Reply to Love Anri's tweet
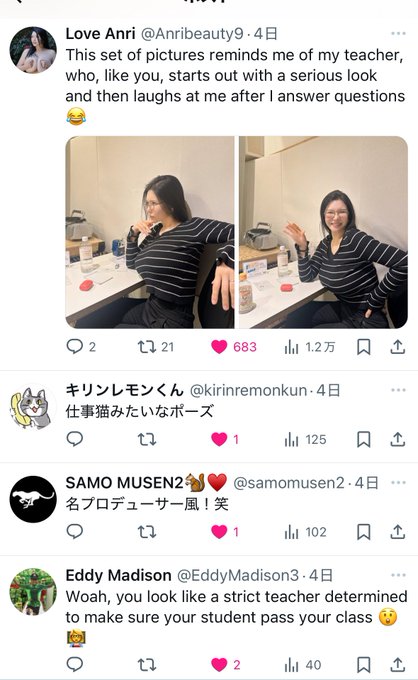The height and width of the screenshot is (680, 418). click(75, 346)
